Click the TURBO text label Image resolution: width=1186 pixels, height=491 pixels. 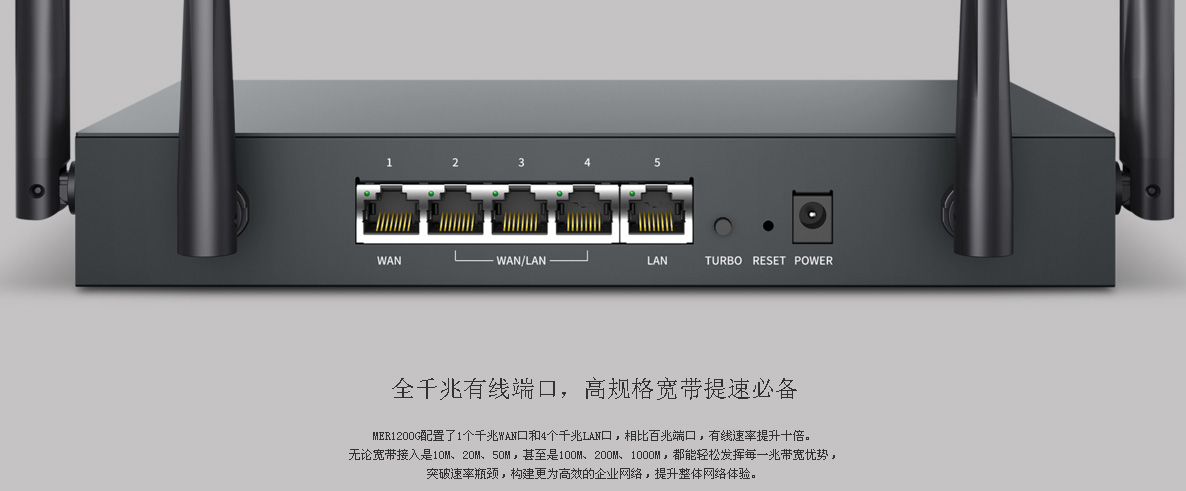(724, 261)
